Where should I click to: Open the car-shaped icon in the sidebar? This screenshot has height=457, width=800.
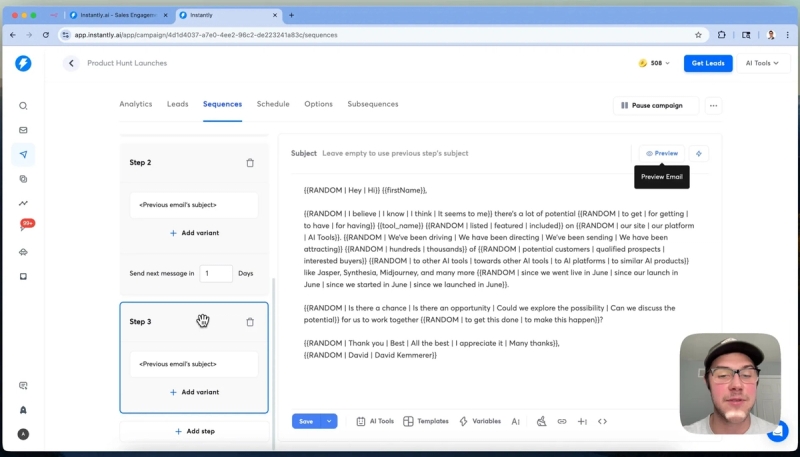coord(23,252)
